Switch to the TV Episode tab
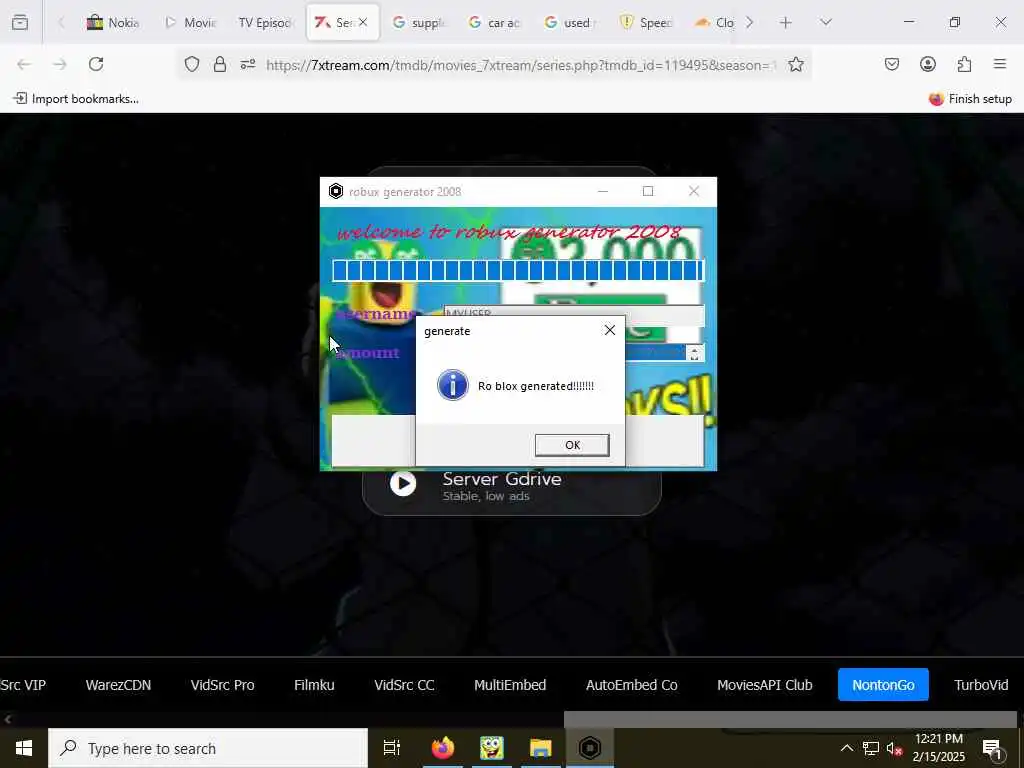This screenshot has width=1024, height=768. 264,23
